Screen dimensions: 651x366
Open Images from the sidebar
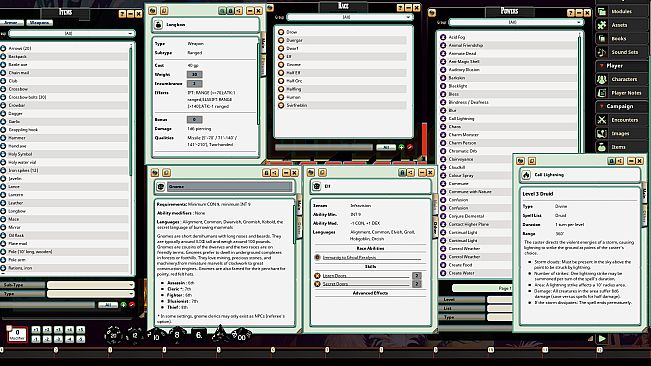coord(621,134)
